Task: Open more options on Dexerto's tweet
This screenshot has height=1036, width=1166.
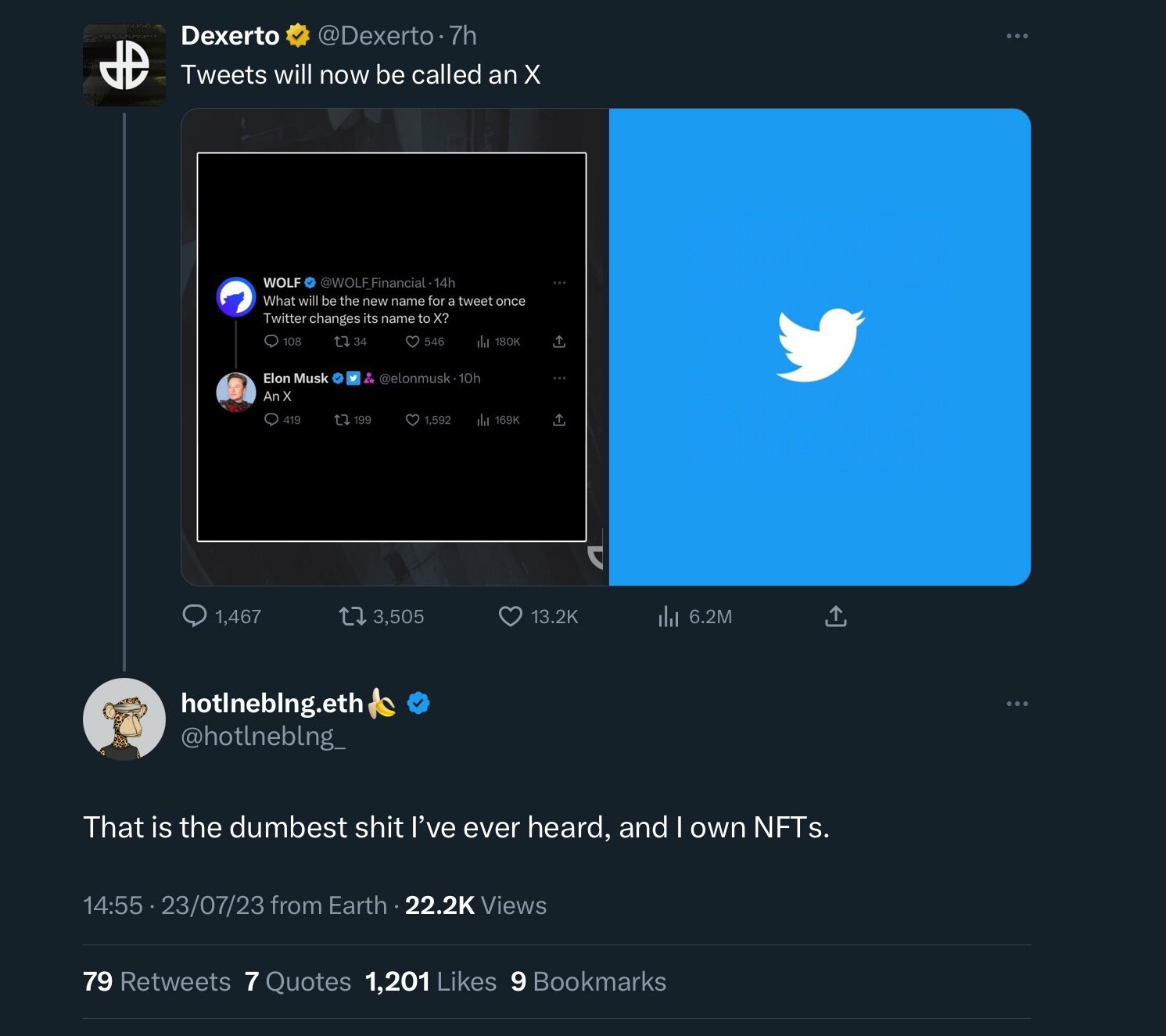Action: coord(1017,36)
